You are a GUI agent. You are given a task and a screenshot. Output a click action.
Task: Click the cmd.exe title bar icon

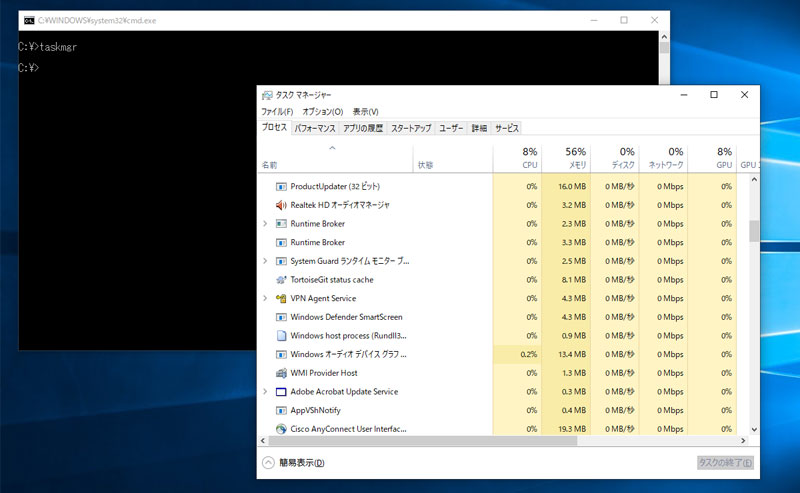[29, 20]
